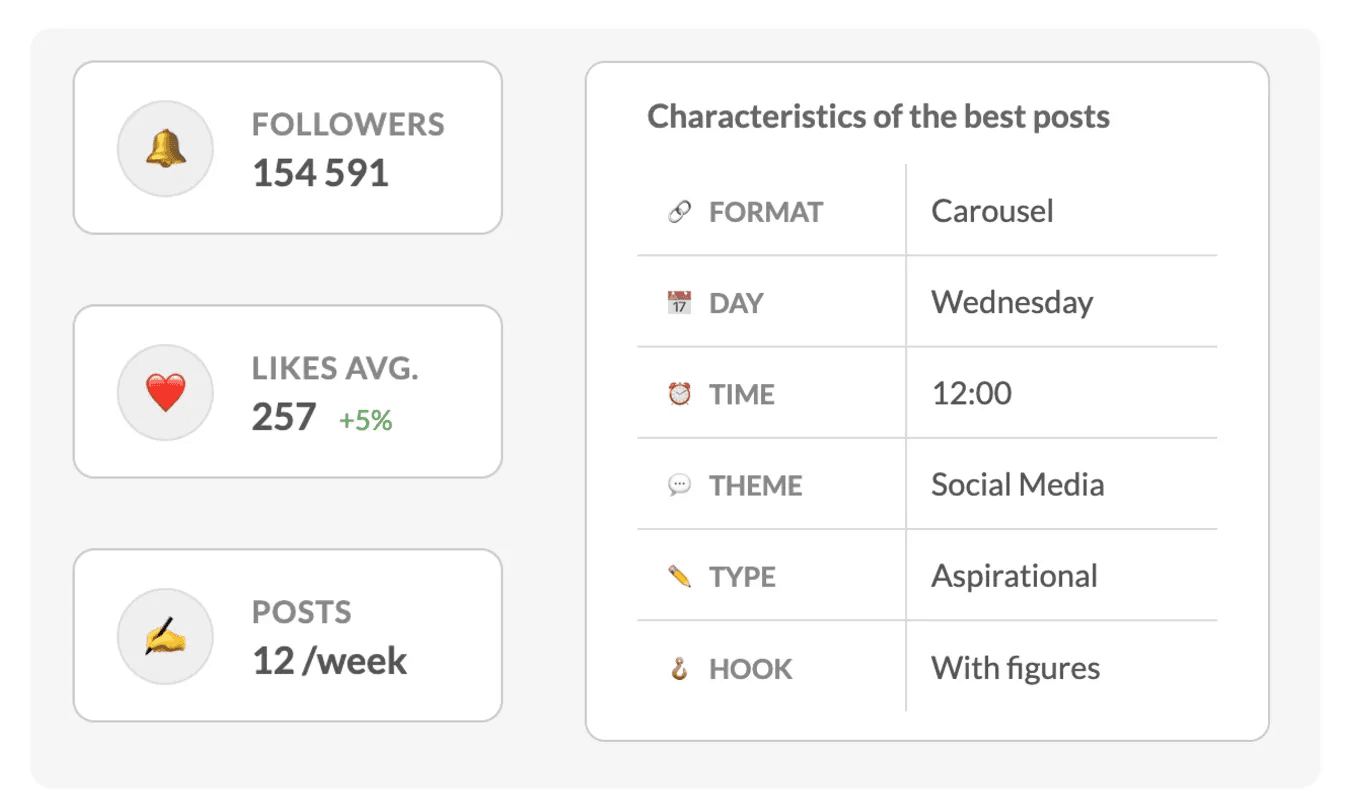1352x810 pixels.
Task: Click the calendar icon next to DAY
Action: pyautogui.click(x=680, y=303)
